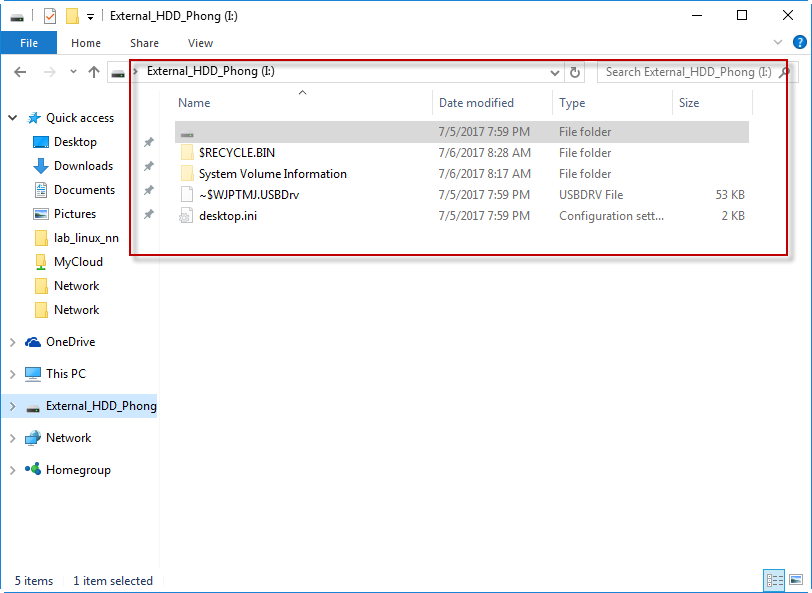Click the pin icon beside Desktop
812x593 pixels.
pos(149,142)
